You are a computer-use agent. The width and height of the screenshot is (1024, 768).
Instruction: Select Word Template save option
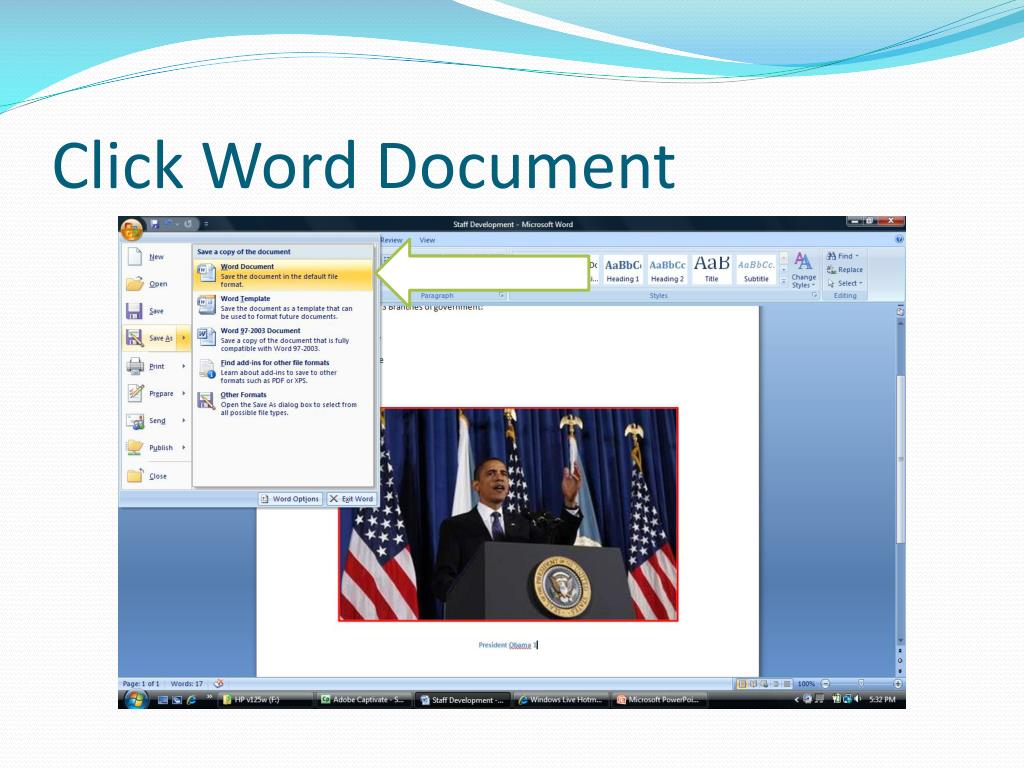(283, 307)
